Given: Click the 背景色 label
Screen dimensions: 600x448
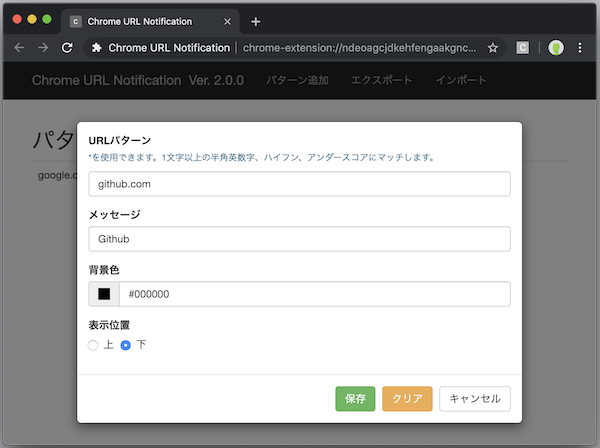Looking at the screenshot, I should pyautogui.click(x=104, y=270).
